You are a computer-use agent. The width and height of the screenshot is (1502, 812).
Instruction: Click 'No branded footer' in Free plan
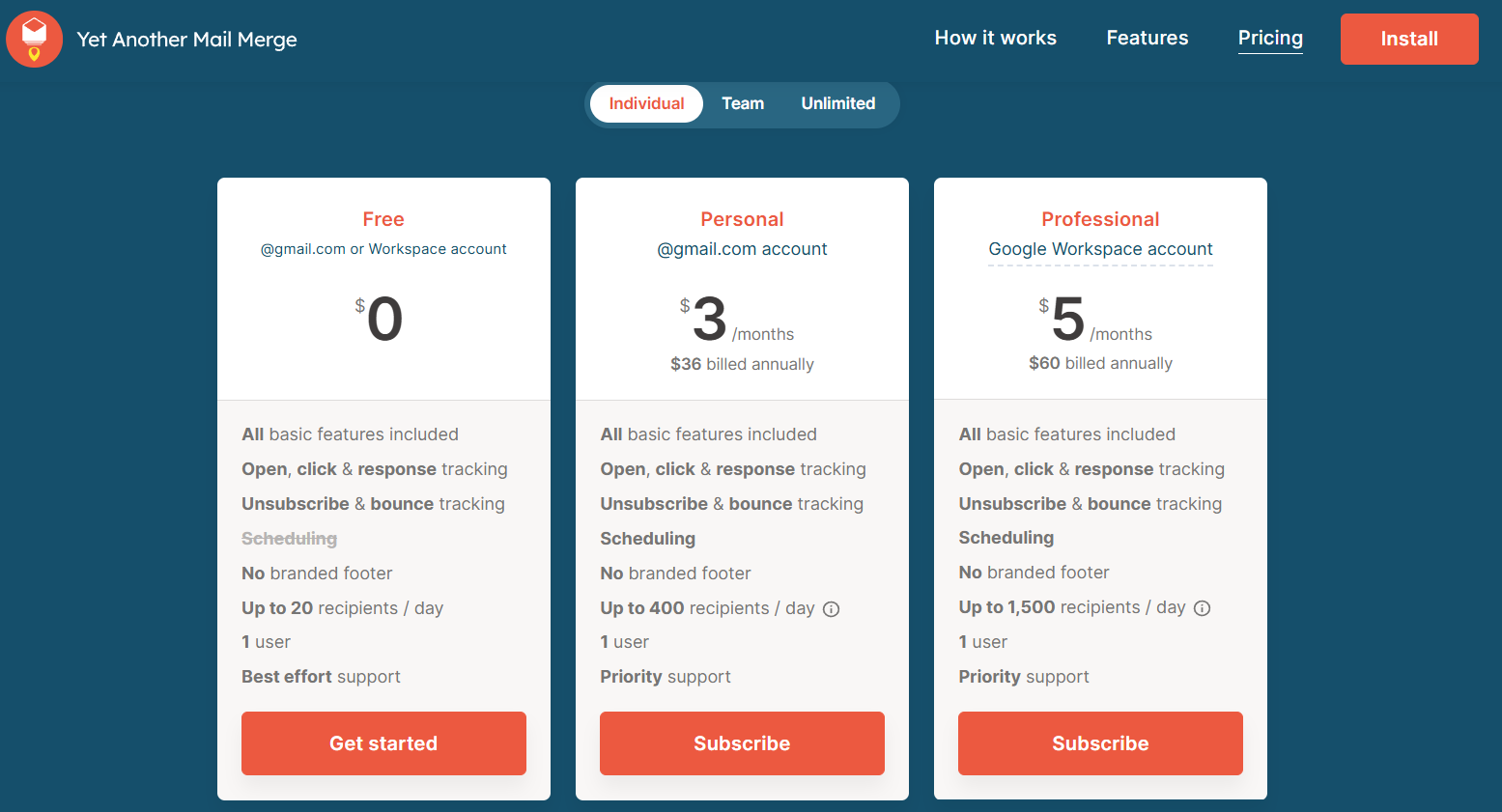pos(317,574)
